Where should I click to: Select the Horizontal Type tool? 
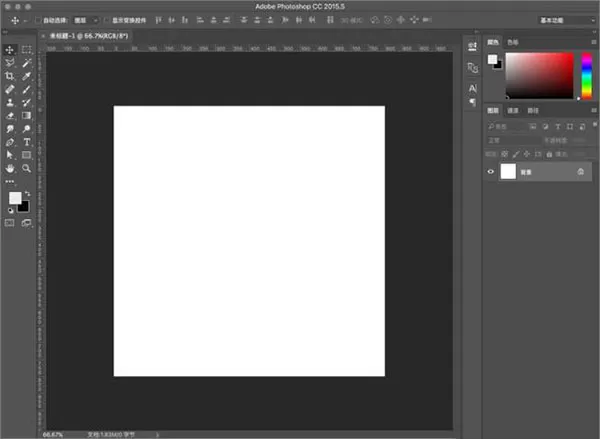point(26,142)
